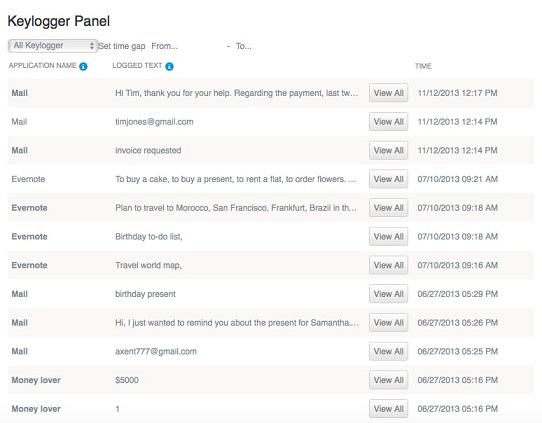Image resolution: width=542 pixels, height=423 pixels.
Task: View All for Samantha present reminder entry
Action: pyautogui.click(x=389, y=322)
